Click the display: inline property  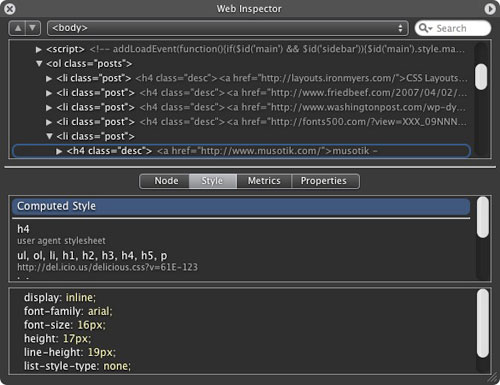60,297
